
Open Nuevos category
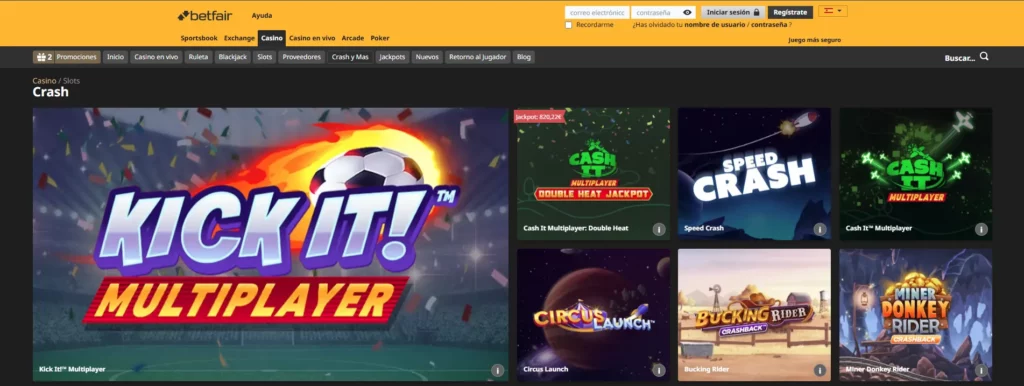click(427, 57)
